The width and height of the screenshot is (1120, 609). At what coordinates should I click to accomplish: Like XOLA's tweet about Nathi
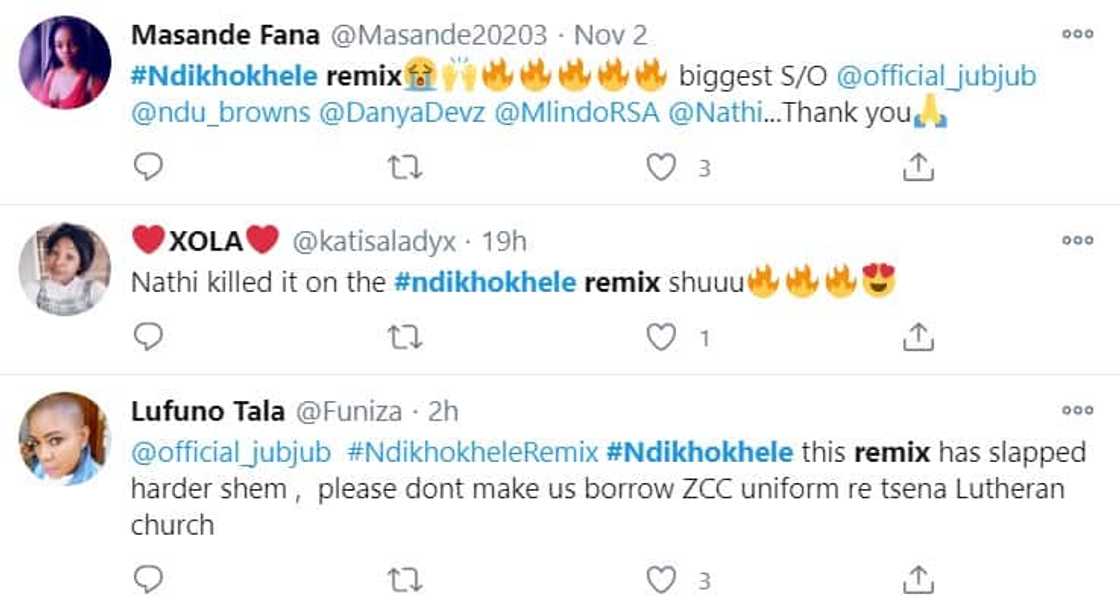tap(661, 338)
